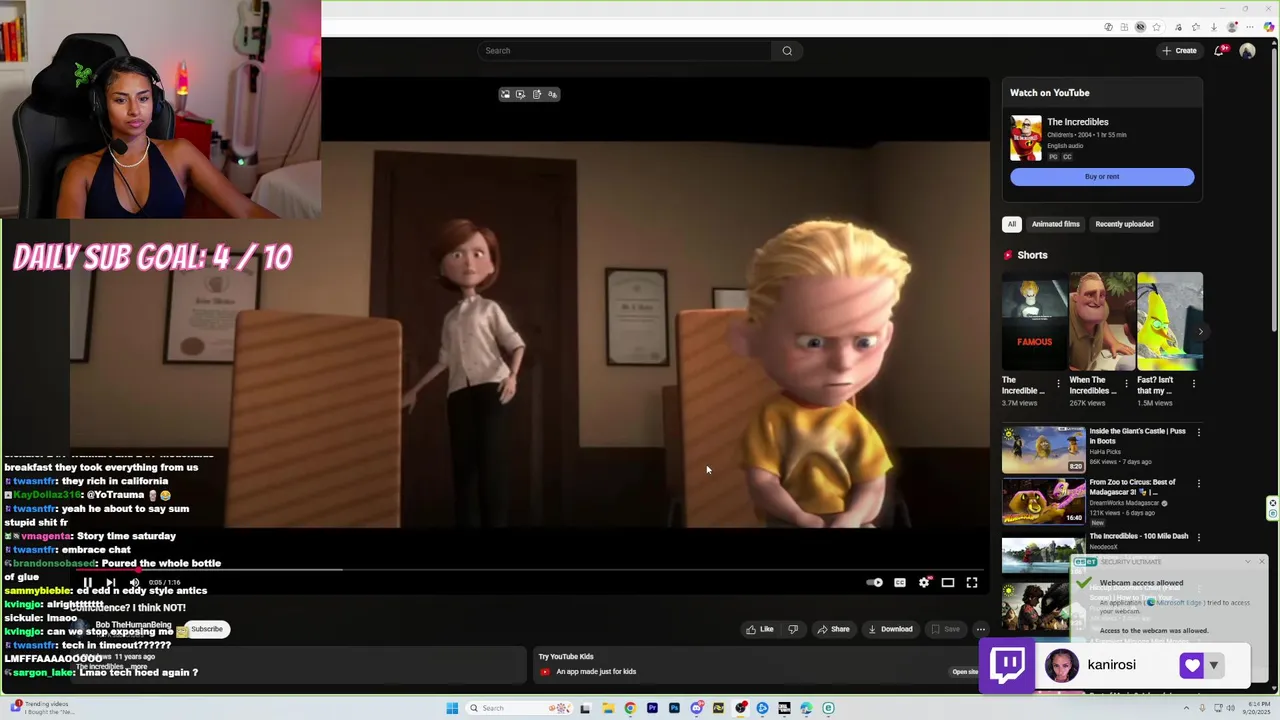Open YouTube notifications bell
This screenshot has height=720, width=1280.
tap(1219, 50)
